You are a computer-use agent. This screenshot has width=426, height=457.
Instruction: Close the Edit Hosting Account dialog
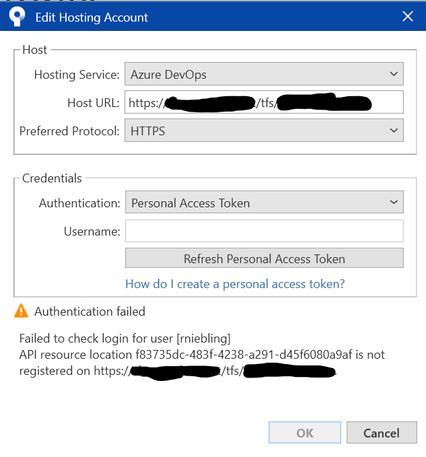pos(408,16)
